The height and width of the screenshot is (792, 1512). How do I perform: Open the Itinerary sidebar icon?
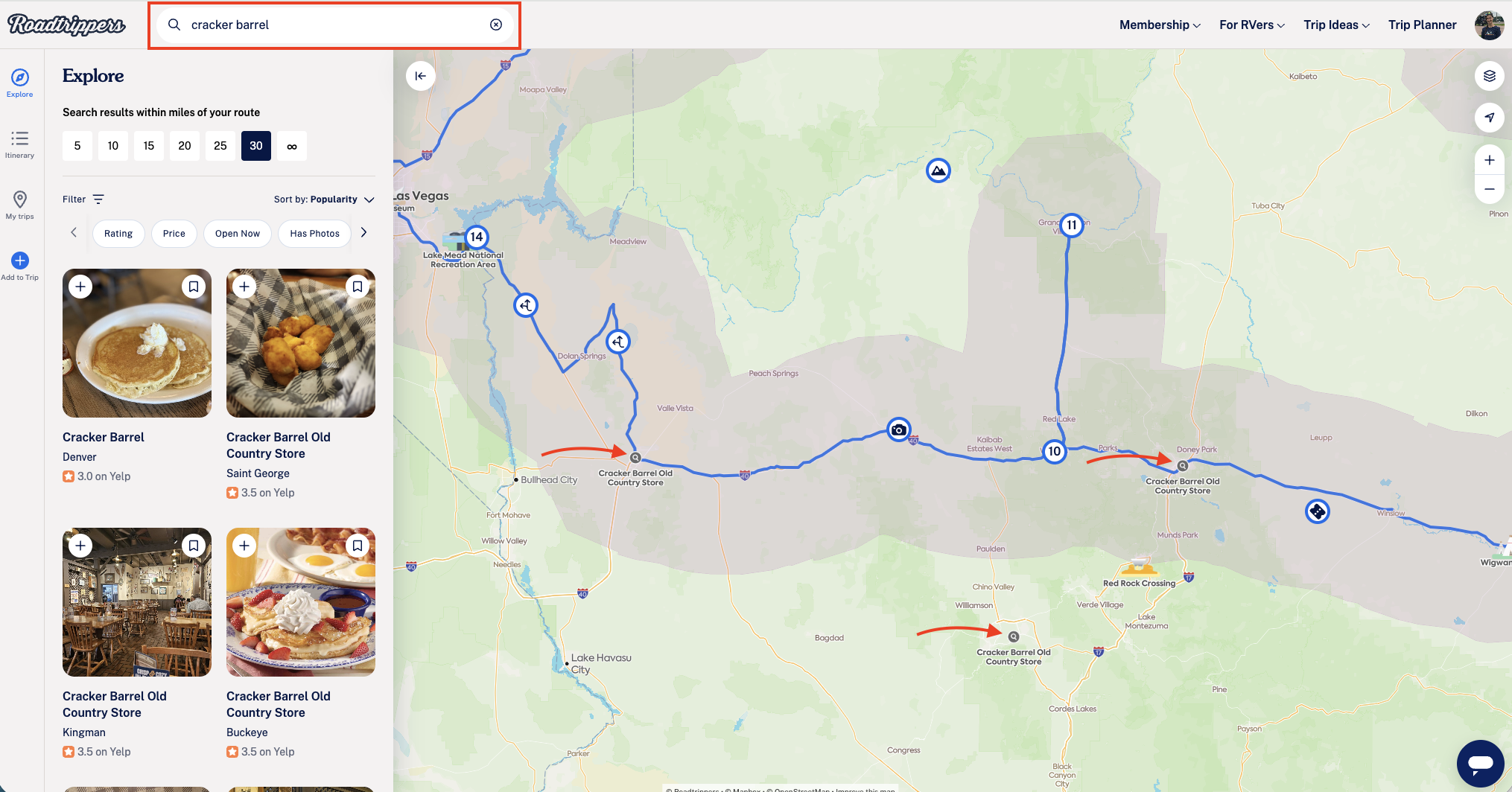(20, 144)
